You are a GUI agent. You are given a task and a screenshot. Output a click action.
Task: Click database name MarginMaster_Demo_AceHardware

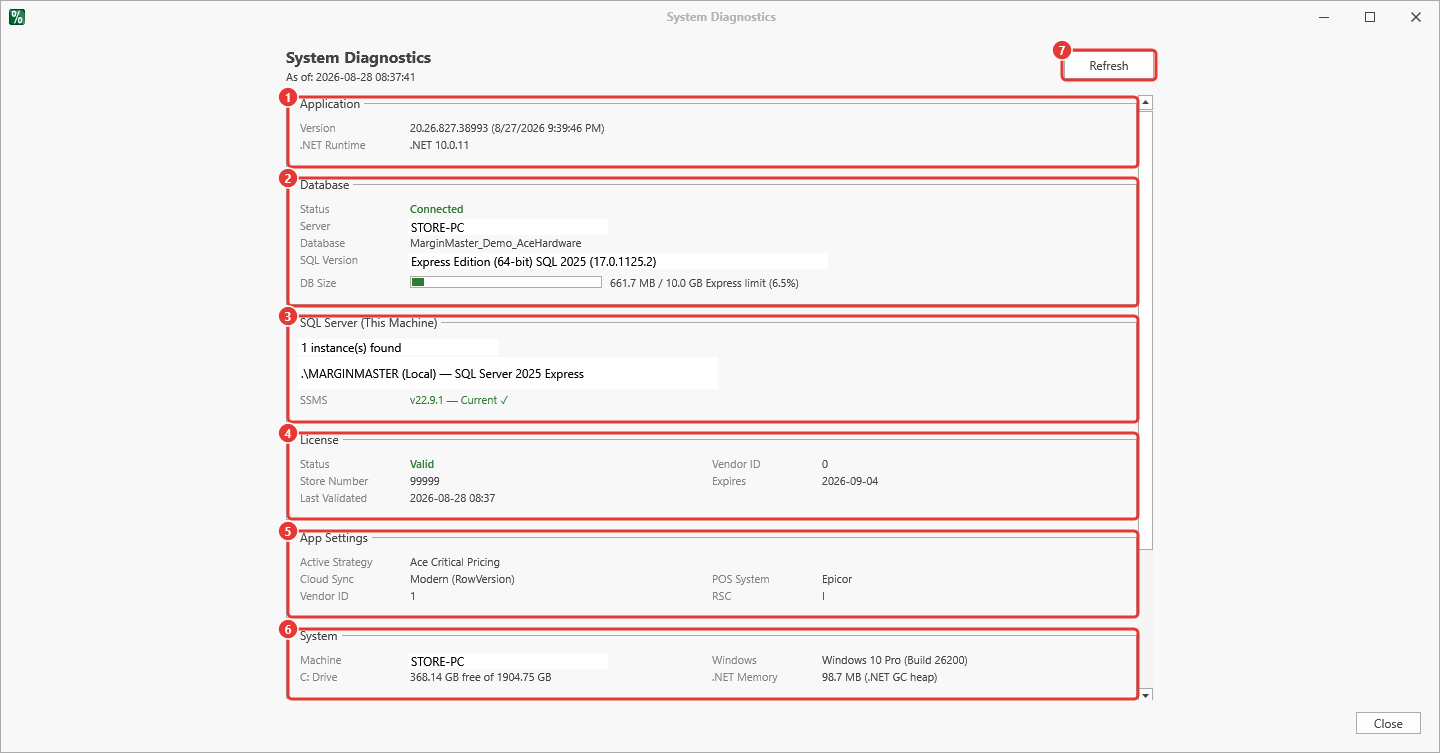(495, 243)
